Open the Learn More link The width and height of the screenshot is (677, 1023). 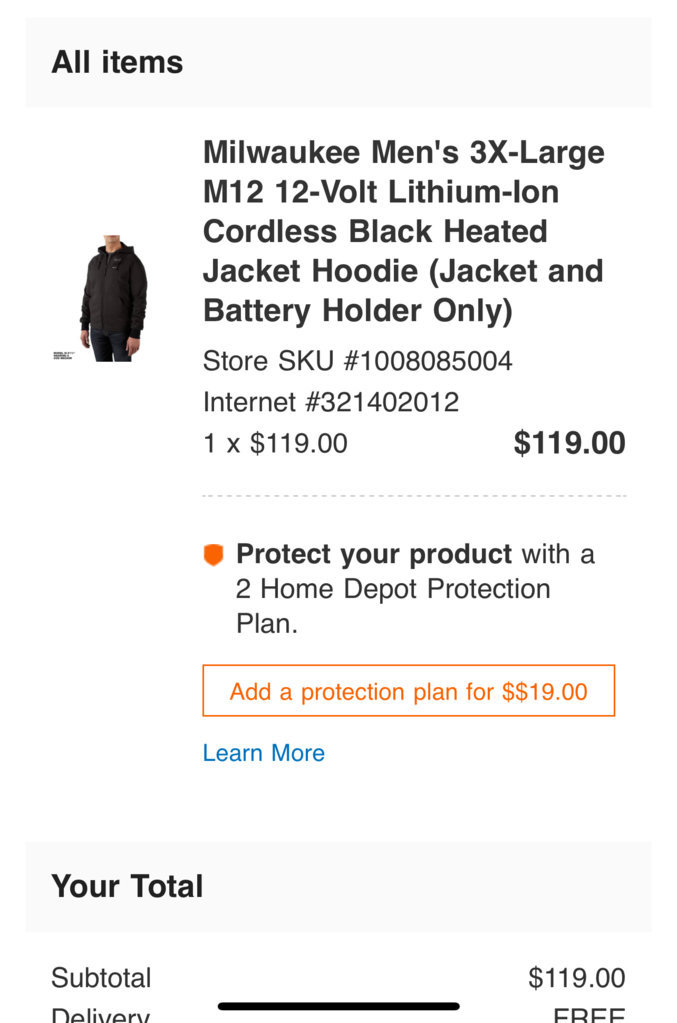[263, 753]
